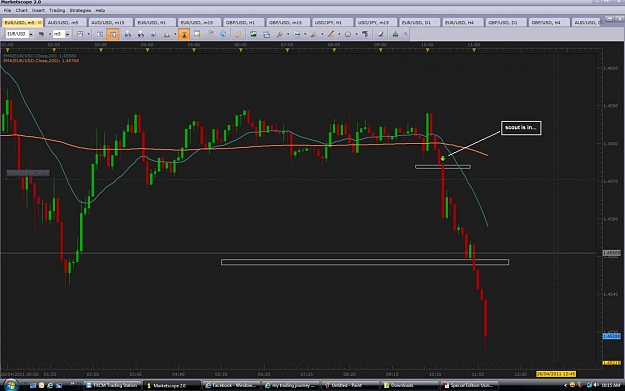
Task: Click the second indicator icon
Action: coord(141,34)
